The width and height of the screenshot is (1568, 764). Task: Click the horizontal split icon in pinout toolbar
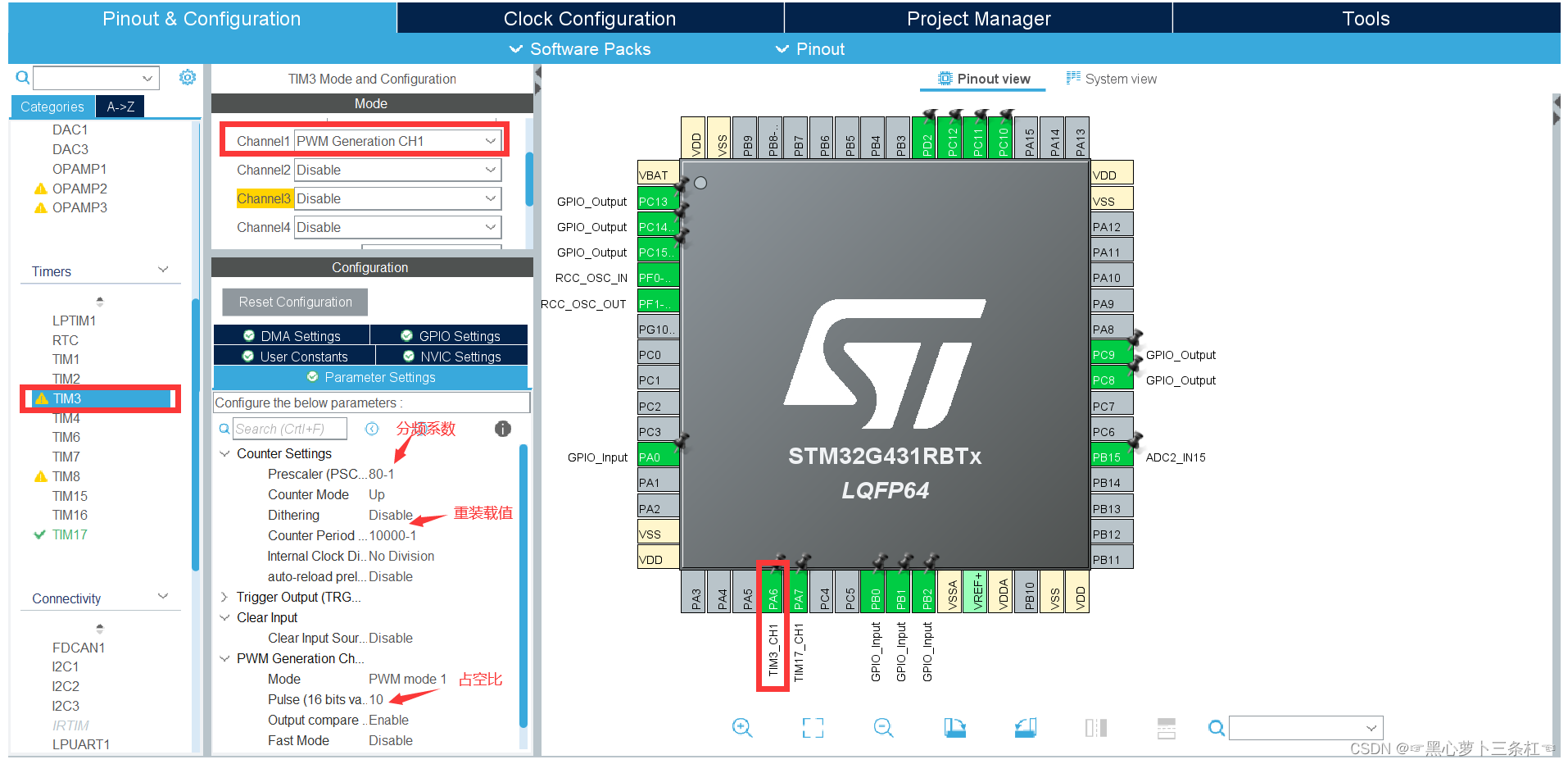tap(1167, 728)
